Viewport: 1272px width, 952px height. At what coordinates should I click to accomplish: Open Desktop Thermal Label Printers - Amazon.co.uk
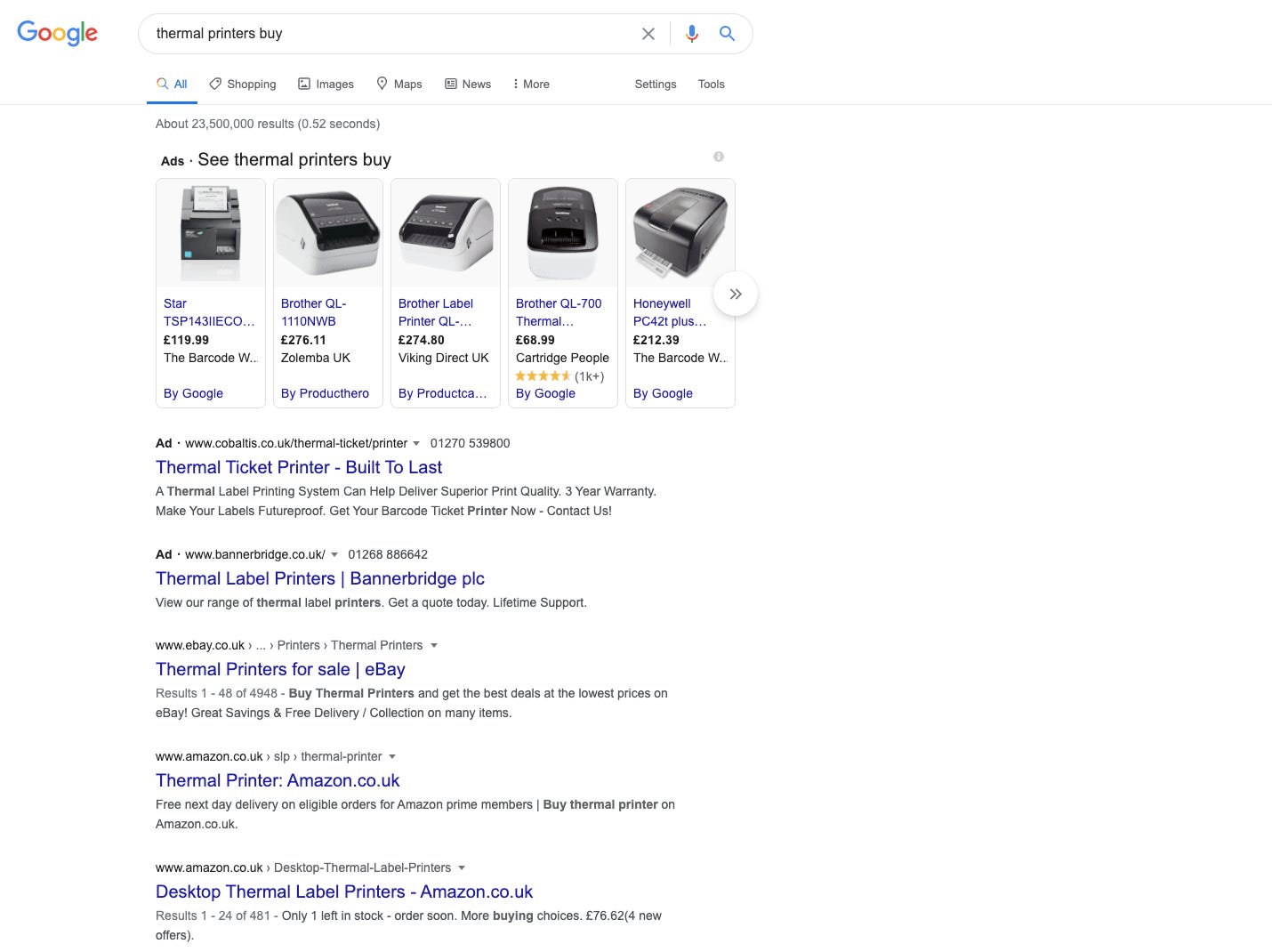(x=344, y=891)
